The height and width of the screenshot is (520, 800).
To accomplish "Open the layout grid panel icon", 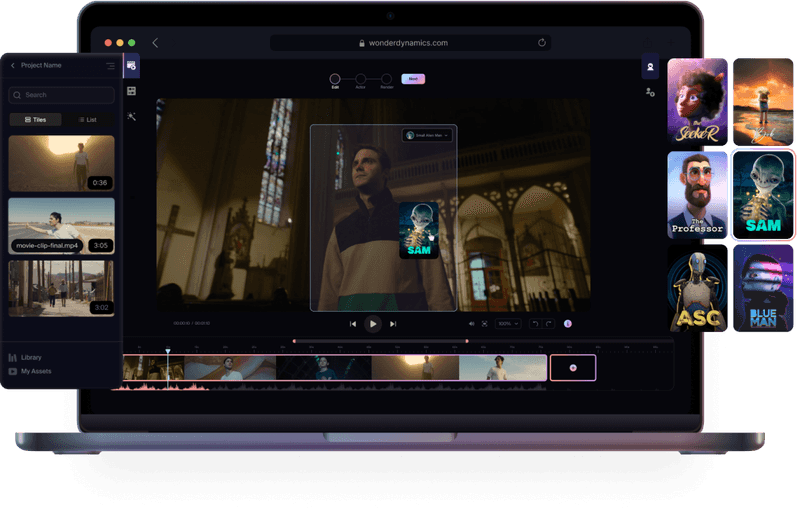I will tap(131, 91).
